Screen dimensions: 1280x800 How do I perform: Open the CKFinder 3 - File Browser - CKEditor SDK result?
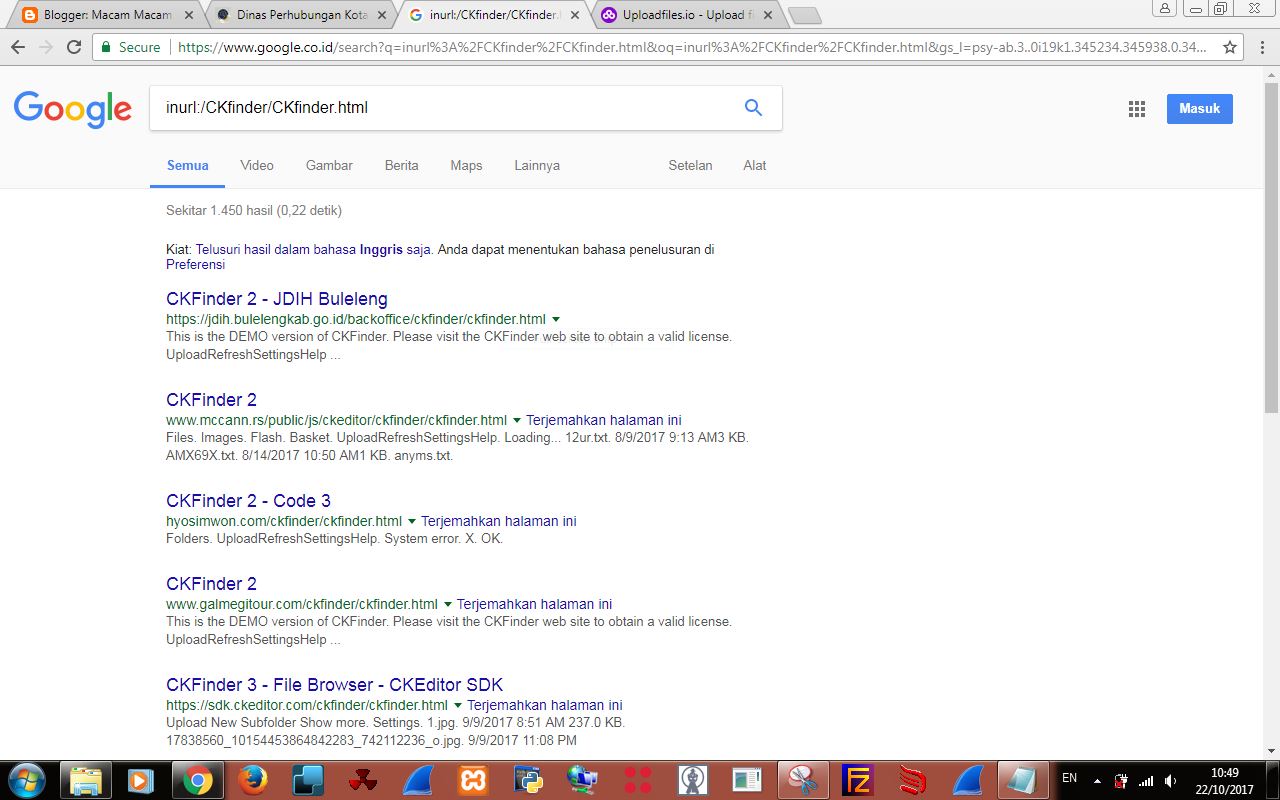click(x=334, y=685)
